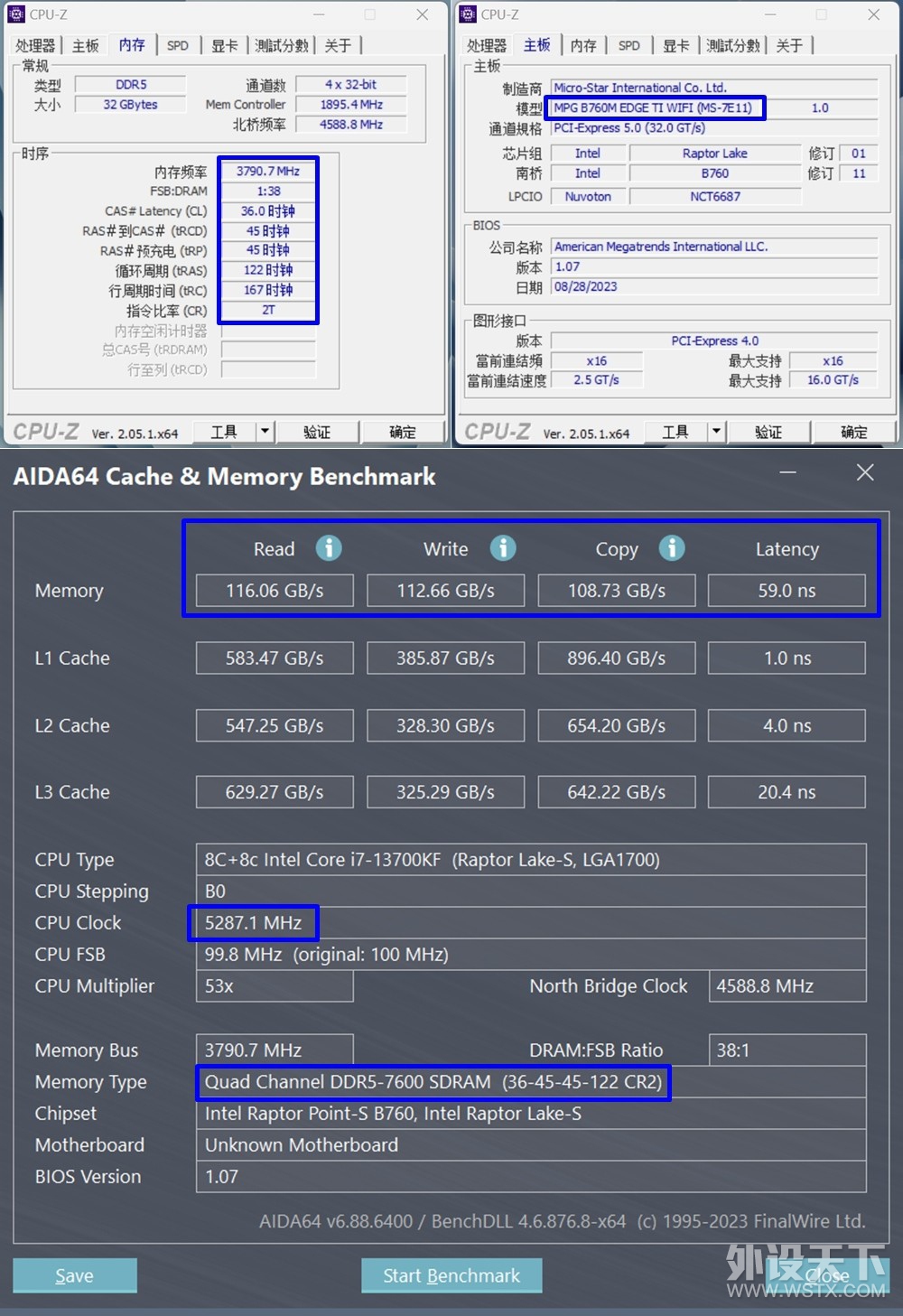This screenshot has height=1316, width=903.
Task: Close the AIDA64 benchmark window
Action: point(865,472)
